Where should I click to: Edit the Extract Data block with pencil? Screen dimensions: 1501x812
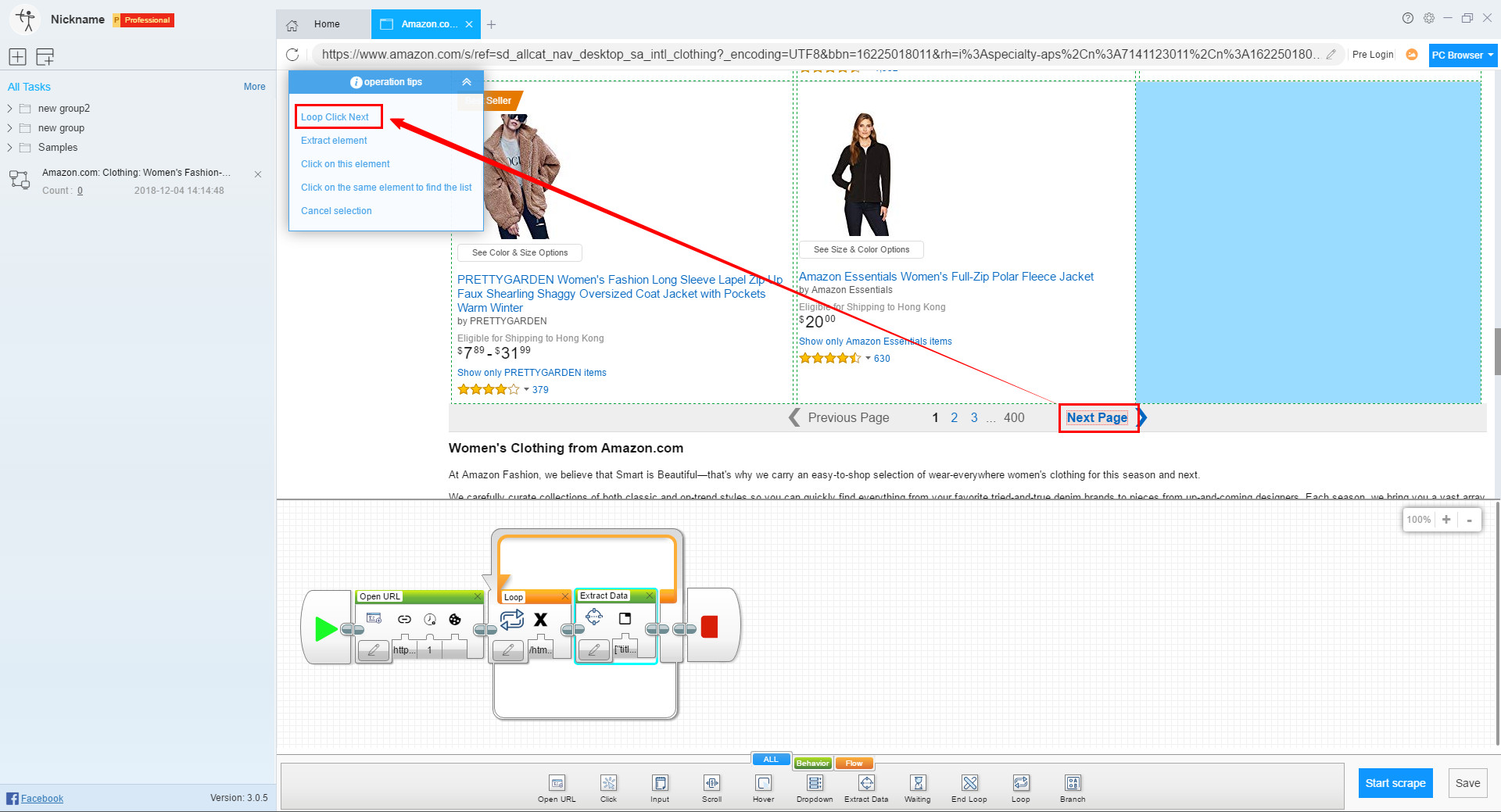pos(594,649)
